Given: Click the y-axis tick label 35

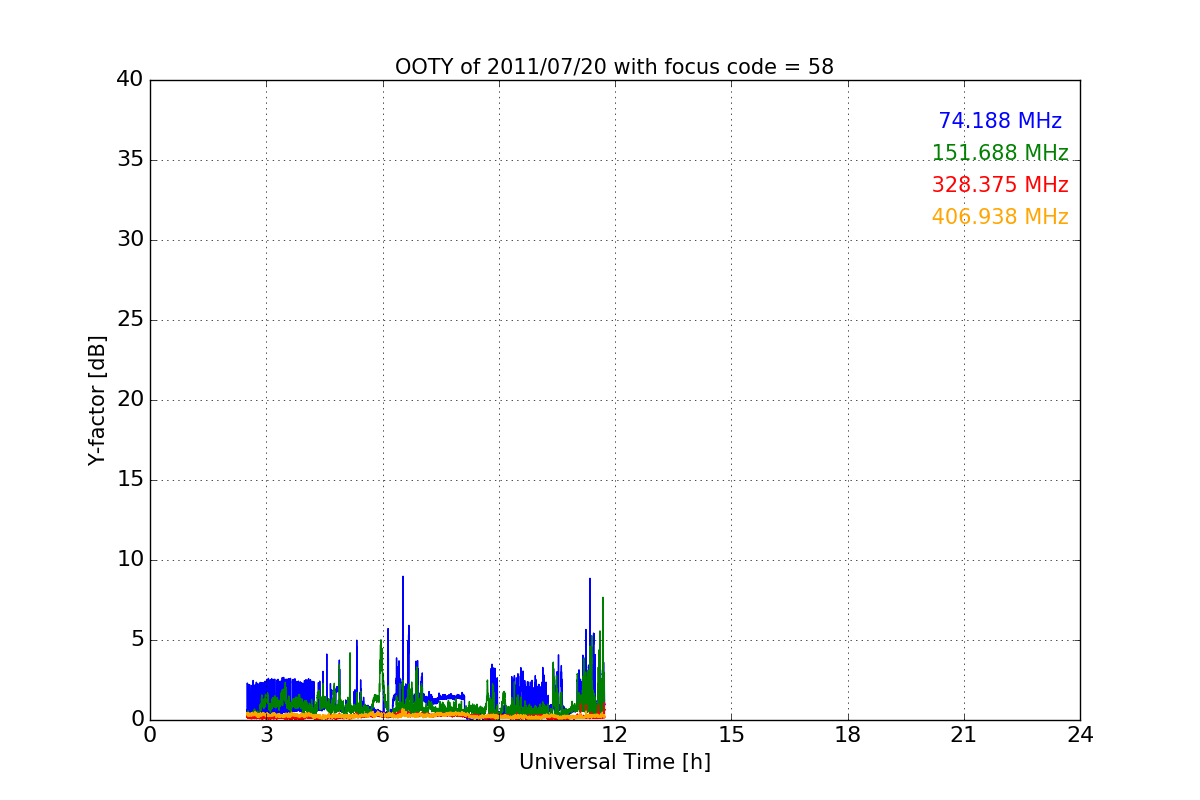Looking at the screenshot, I should (130, 160).
